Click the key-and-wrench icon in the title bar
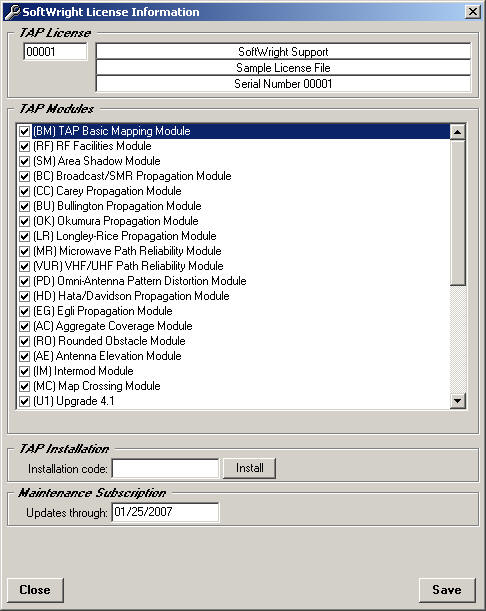This screenshot has height=611, width=486. tap(12, 12)
